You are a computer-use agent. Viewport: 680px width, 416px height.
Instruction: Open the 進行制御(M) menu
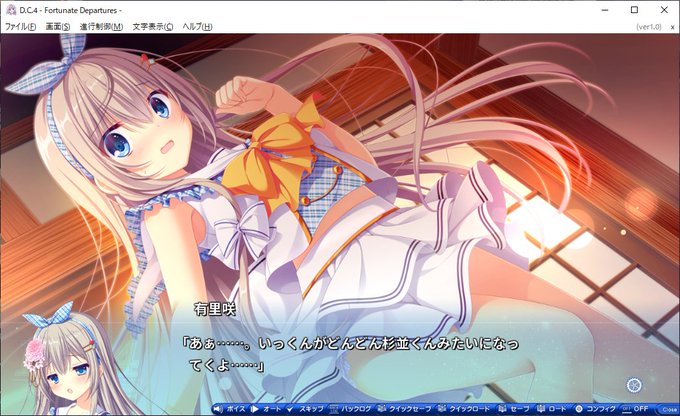click(x=101, y=27)
